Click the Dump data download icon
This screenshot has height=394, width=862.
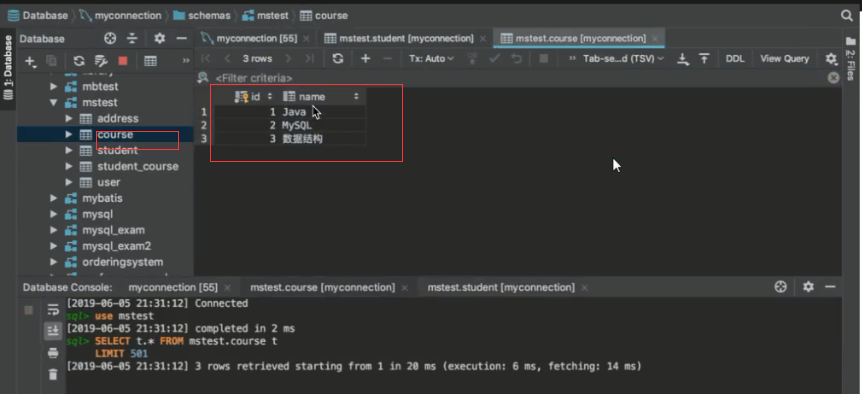pos(683,59)
